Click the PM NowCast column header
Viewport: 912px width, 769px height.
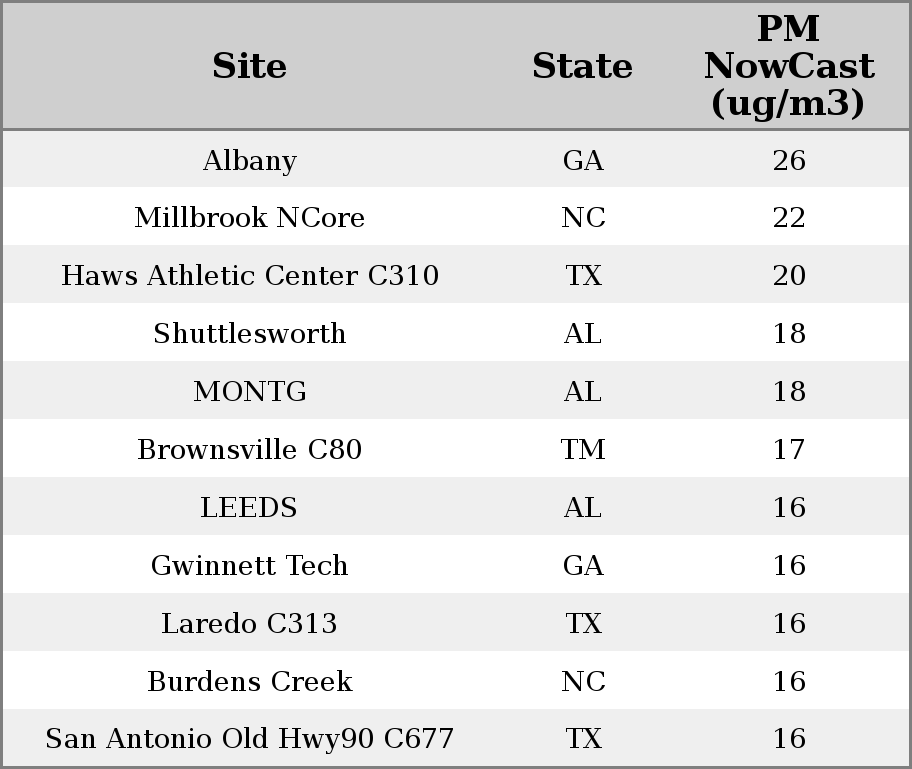pyautogui.click(x=789, y=66)
